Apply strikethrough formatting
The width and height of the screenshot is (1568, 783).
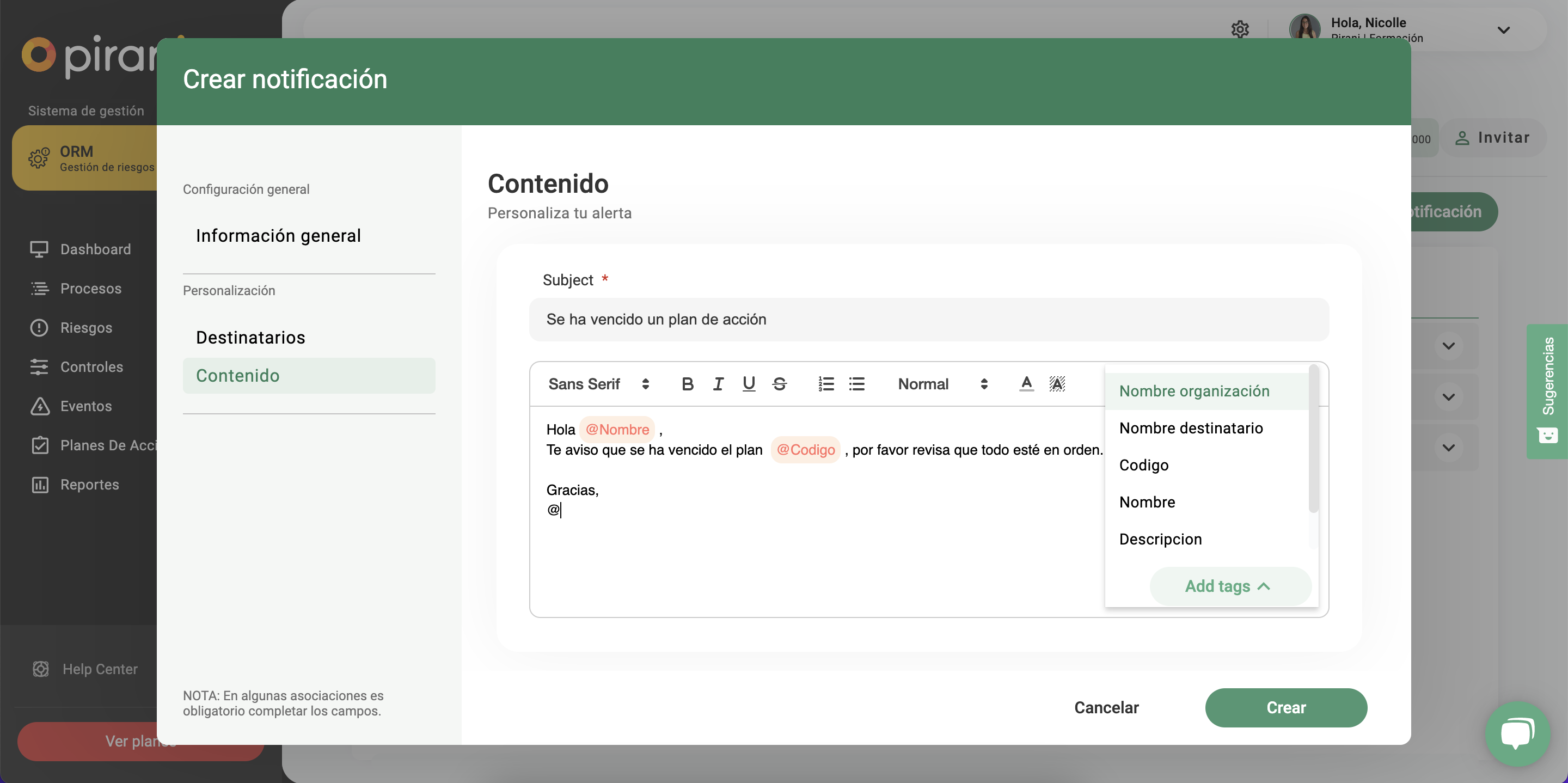coord(780,383)
